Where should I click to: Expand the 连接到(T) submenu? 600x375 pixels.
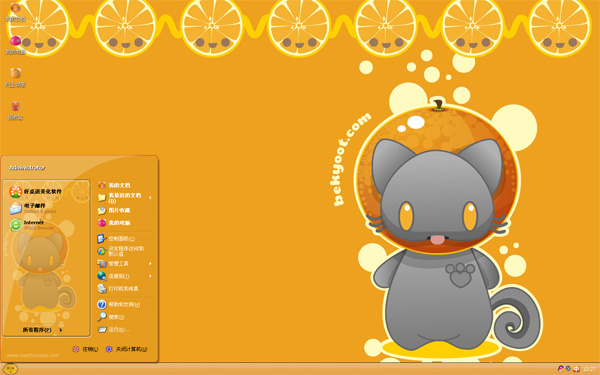[x=125, y=276]
